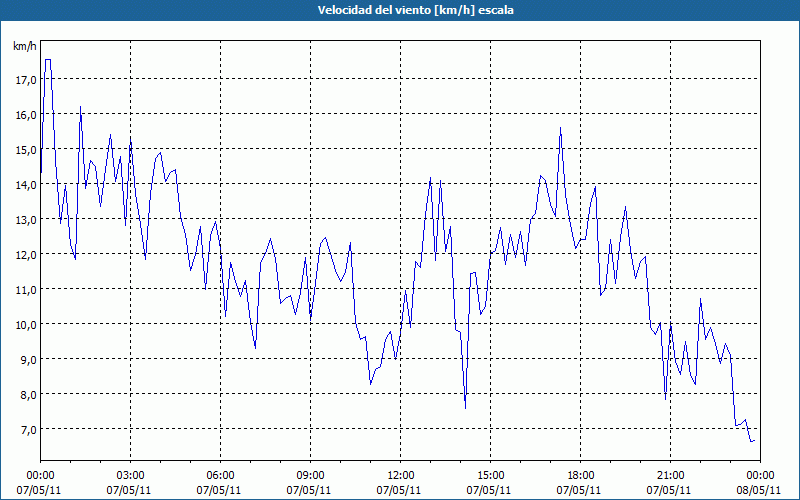Click the '09:00' time label
The width and height of the screenshot is (800, 500).
(x=310, y=476)
